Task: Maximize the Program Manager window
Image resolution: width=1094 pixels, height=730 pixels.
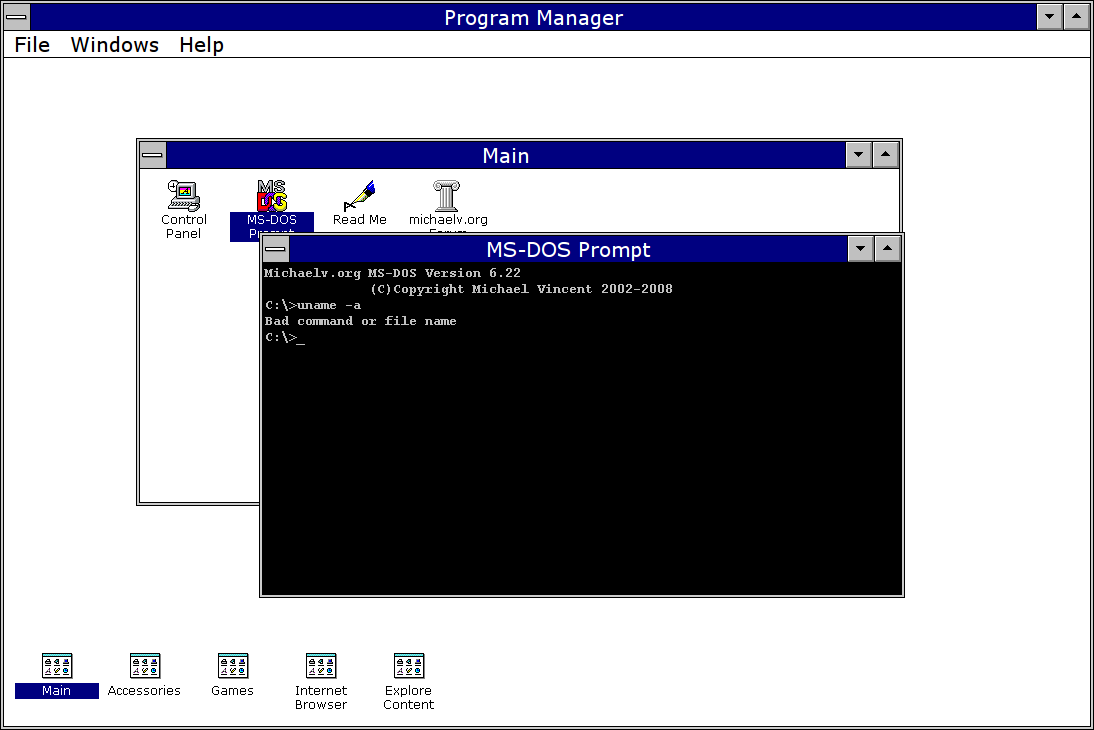Action: [1077, 17]
